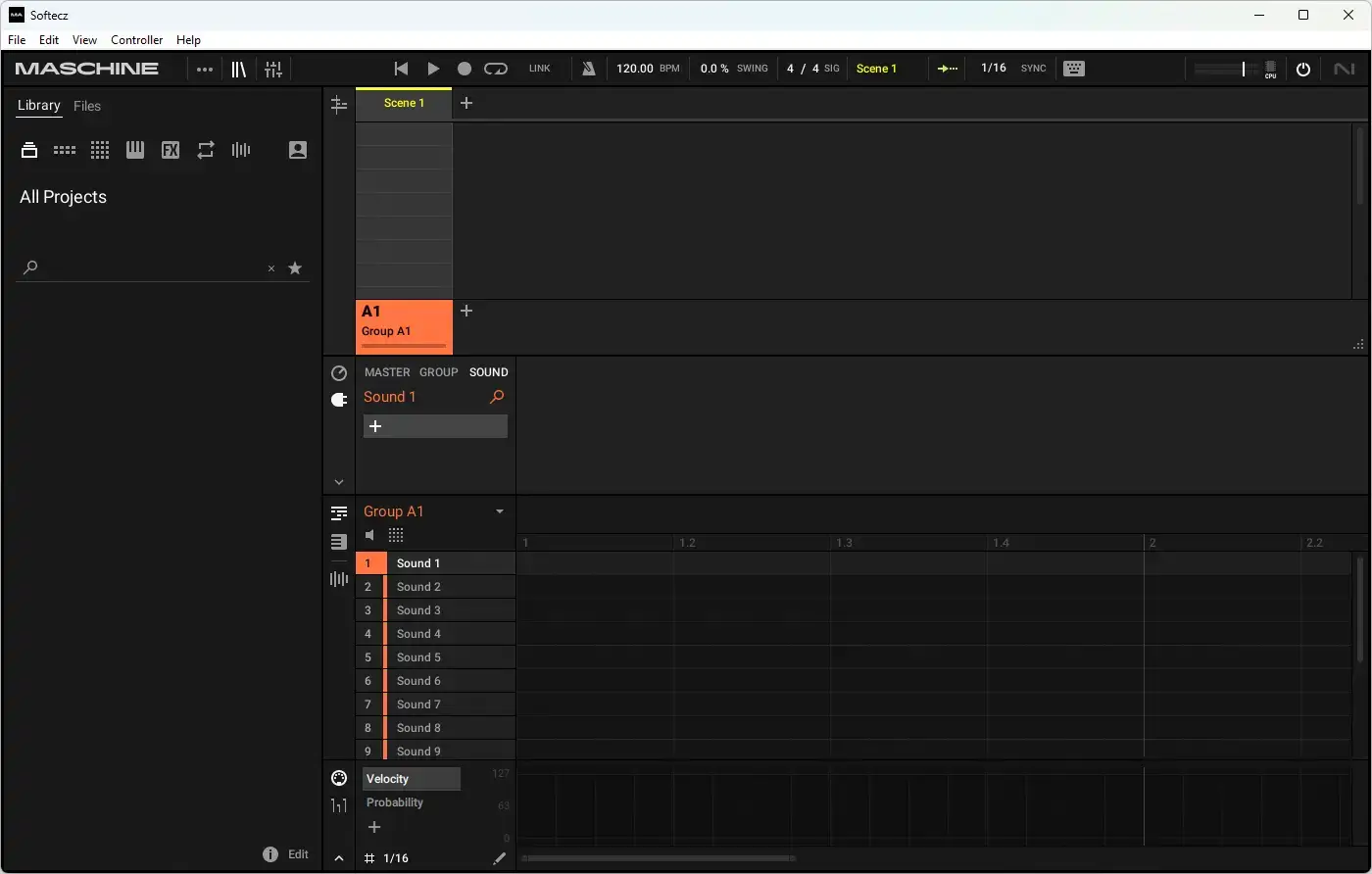Adjust the master volume slider in header
Image resolution: width=1372 pixels, height=874 pixels.
point(1226,69)
